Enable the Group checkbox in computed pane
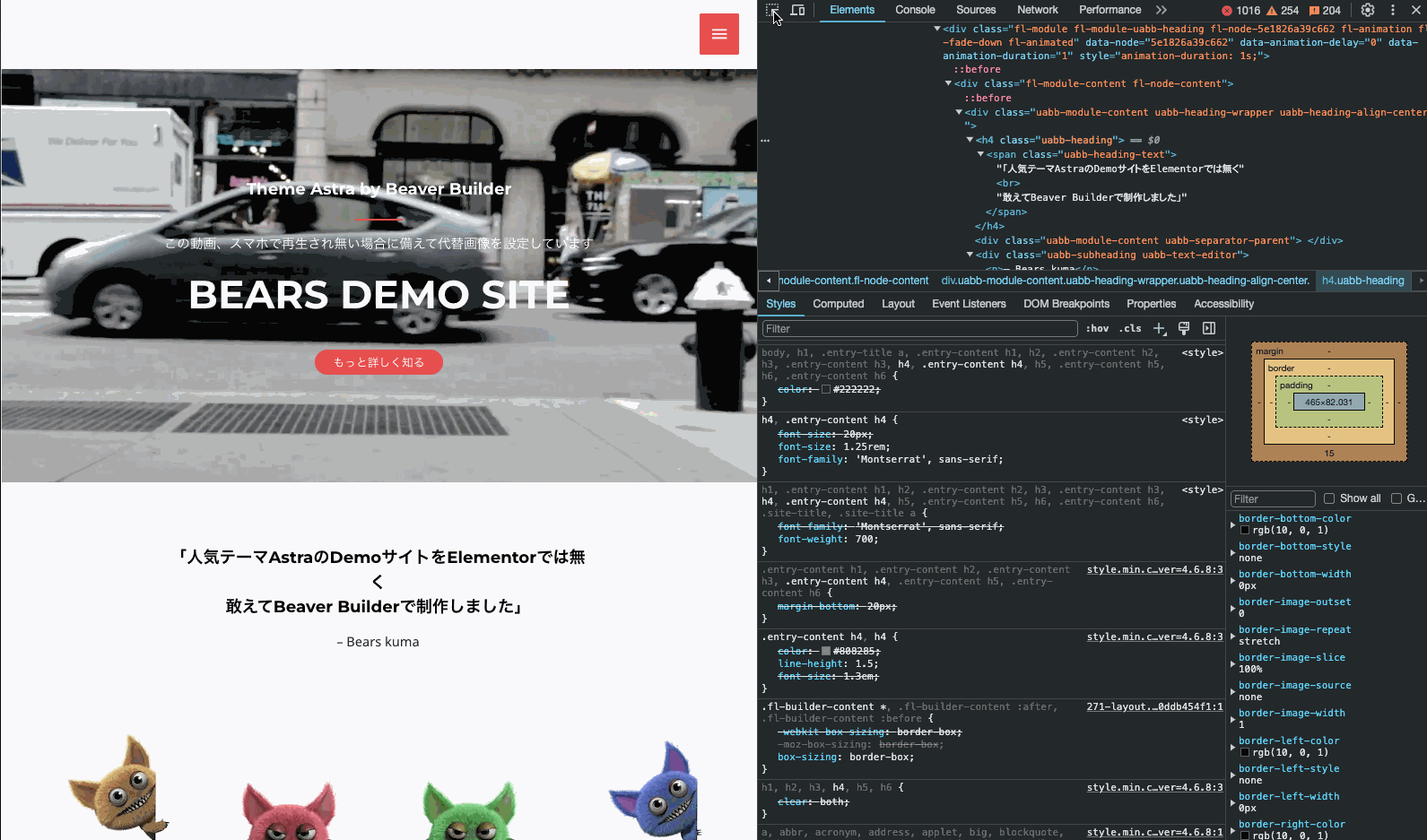Image resolution: width=1427 pixels, height=840 pixels. click(x=1397, y=499)
